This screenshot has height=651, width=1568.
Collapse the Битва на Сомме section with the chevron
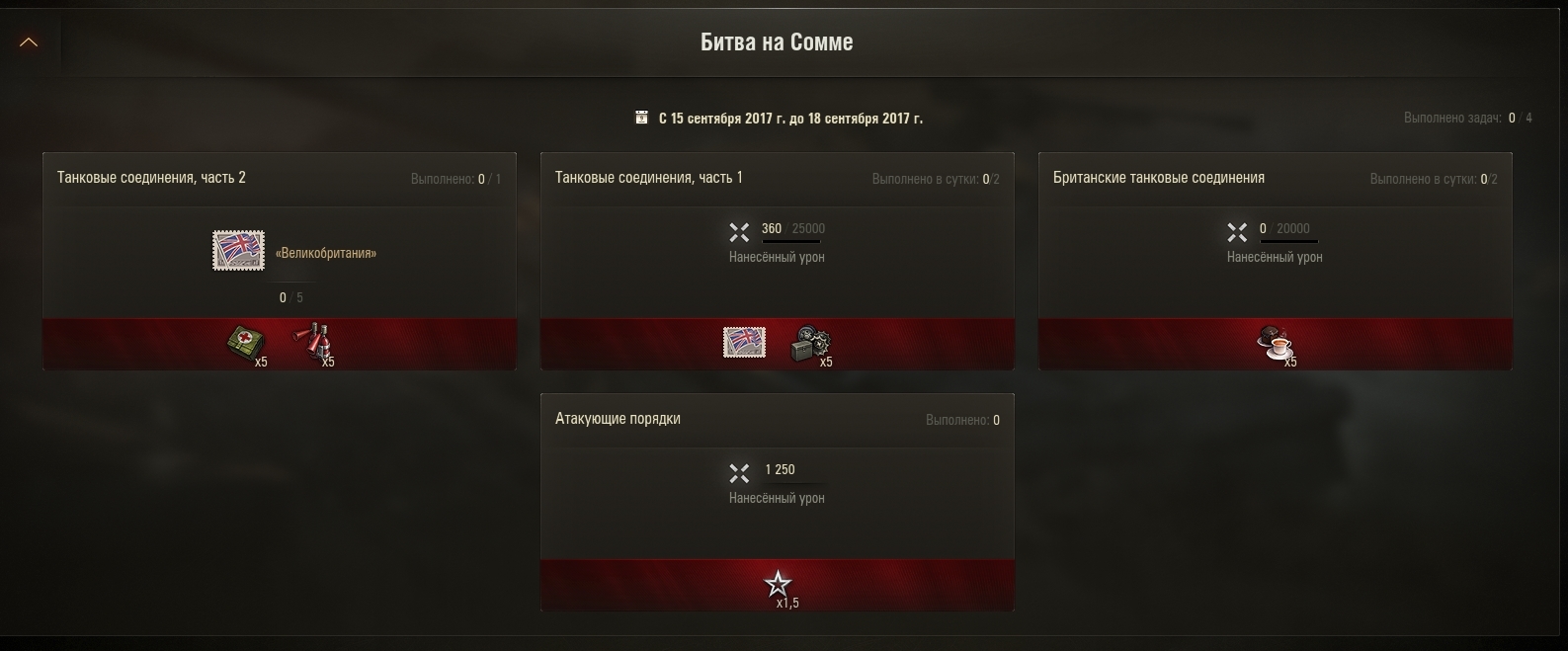(29, 42)
